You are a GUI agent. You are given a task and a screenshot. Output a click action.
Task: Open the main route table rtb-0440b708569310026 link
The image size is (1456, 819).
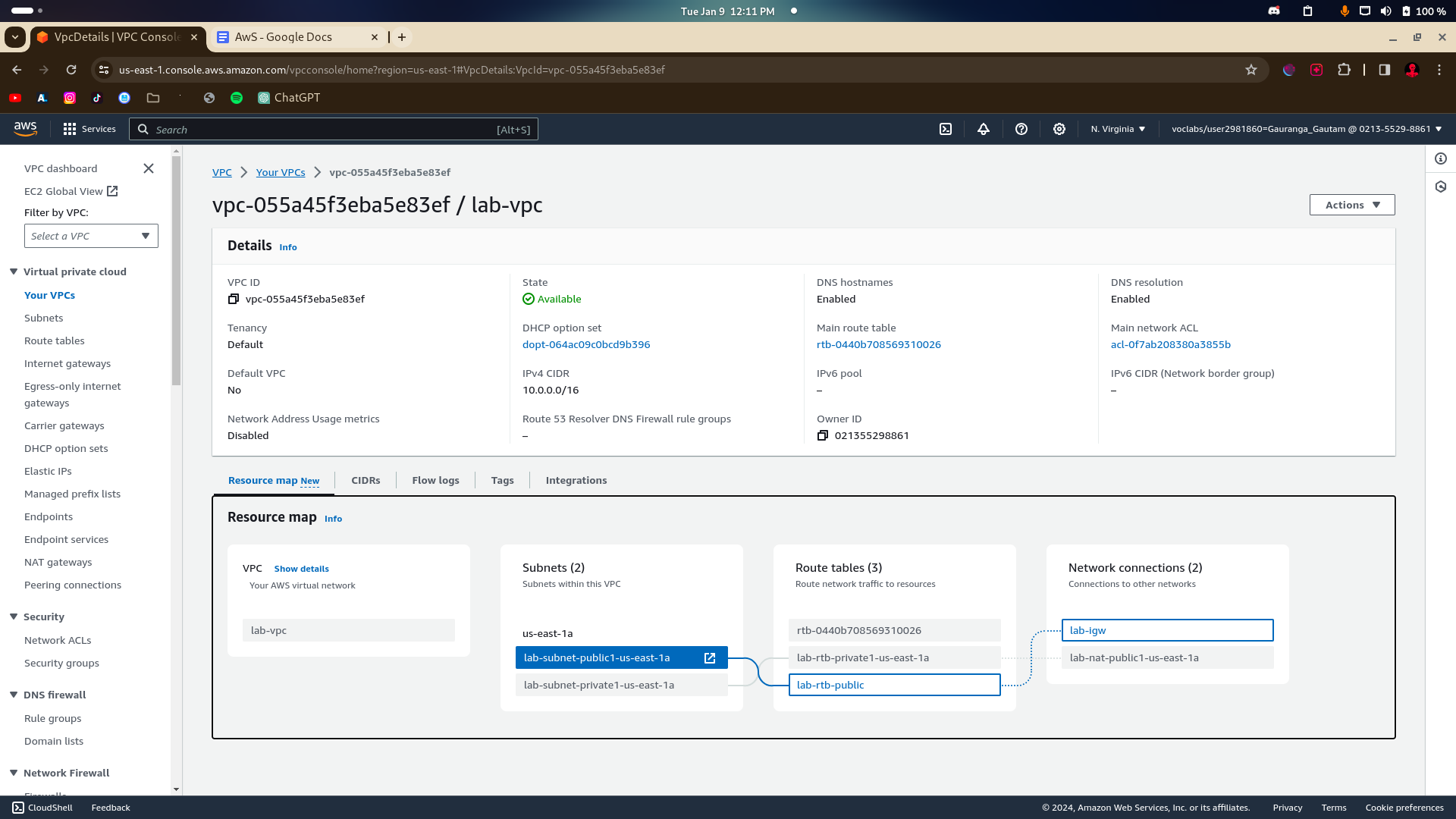pos(878,344)
